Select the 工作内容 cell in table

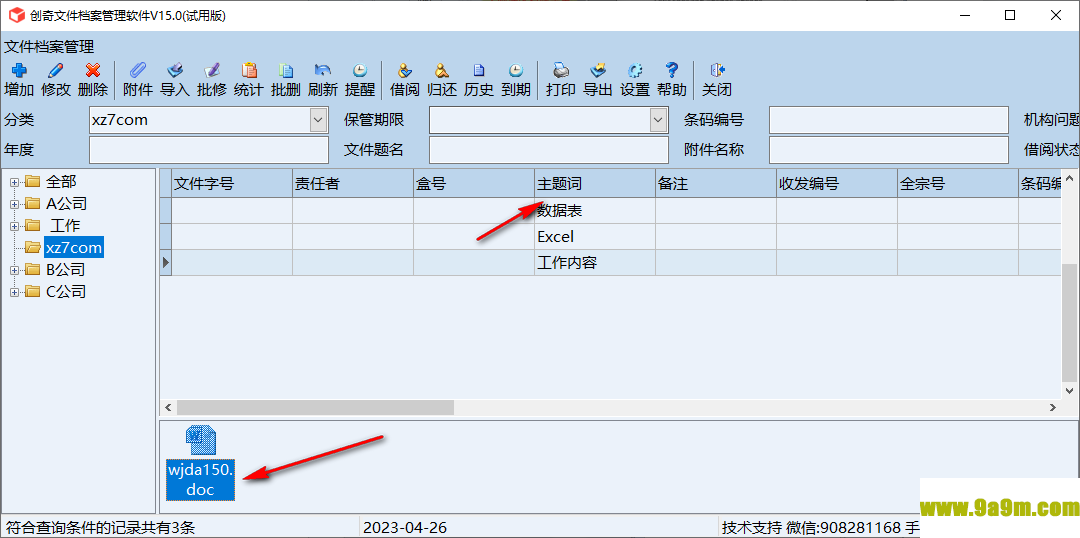[595, 263]
